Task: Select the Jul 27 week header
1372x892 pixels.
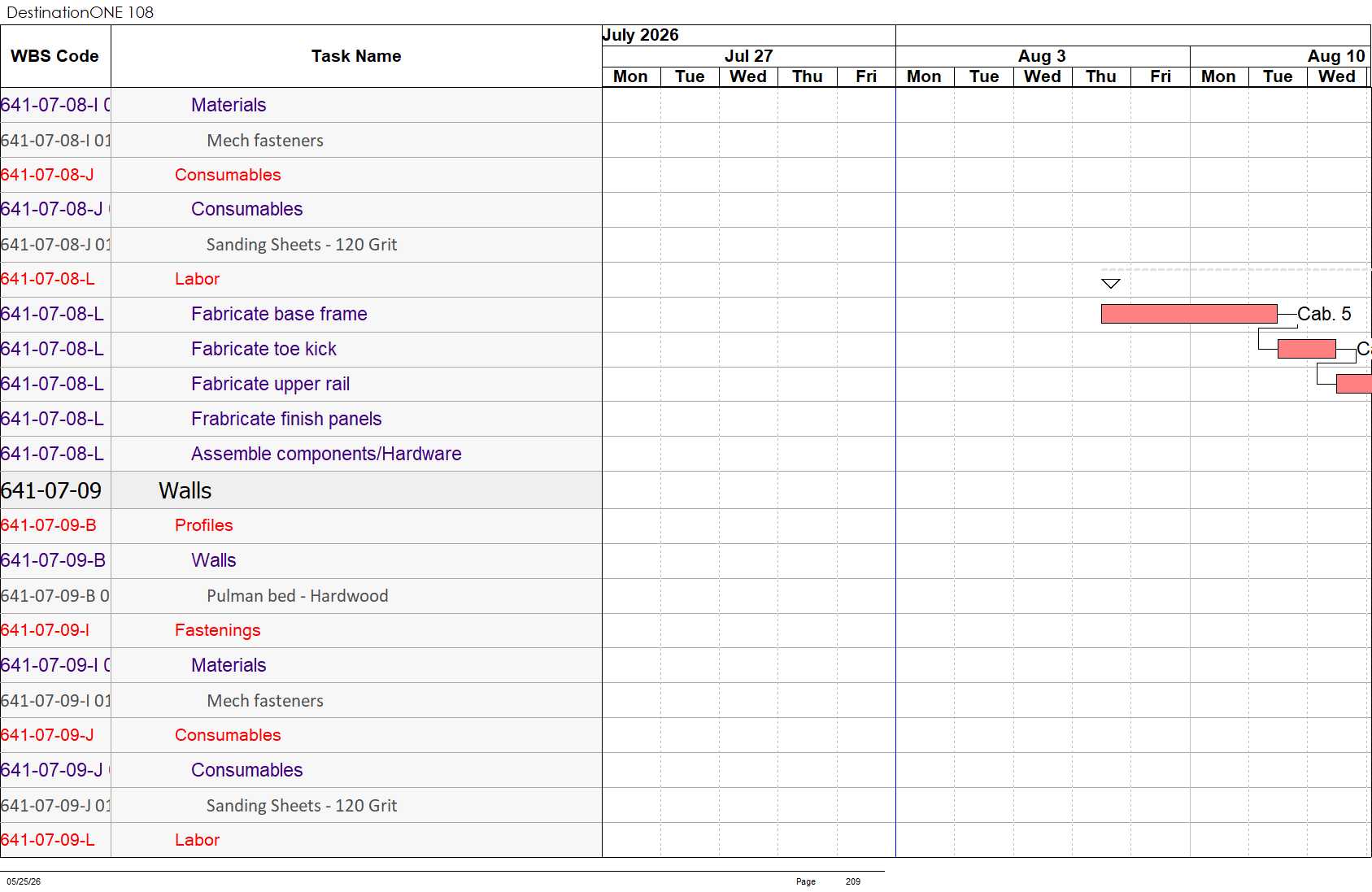Action: point(748,56)
